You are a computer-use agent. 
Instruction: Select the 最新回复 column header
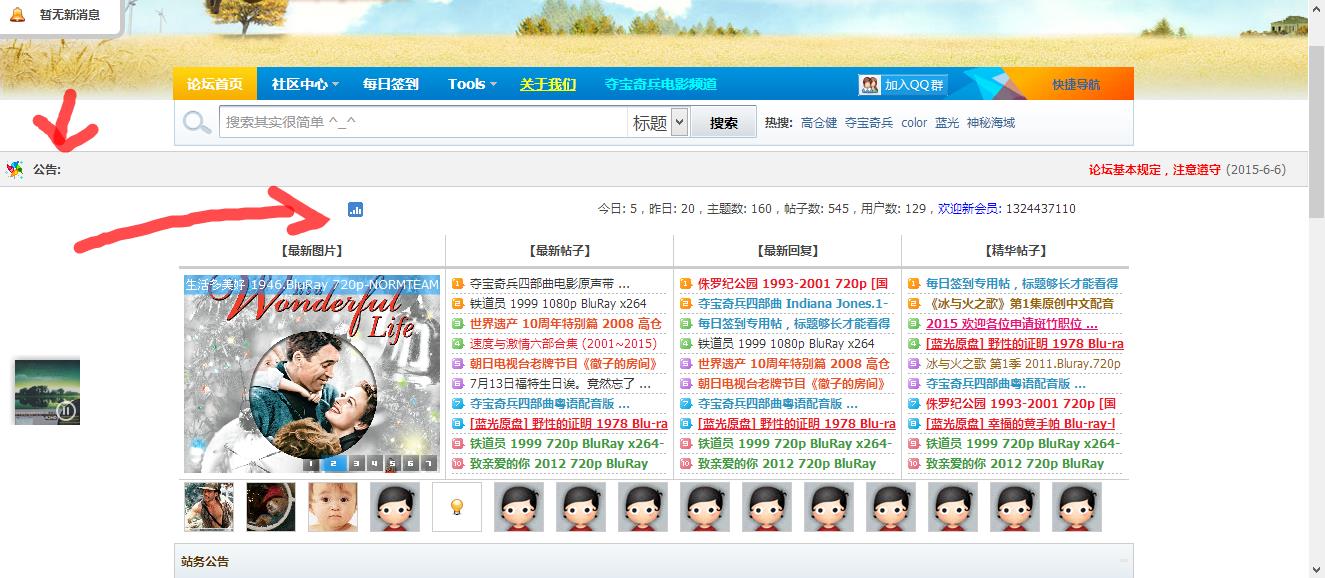[788, 251]
